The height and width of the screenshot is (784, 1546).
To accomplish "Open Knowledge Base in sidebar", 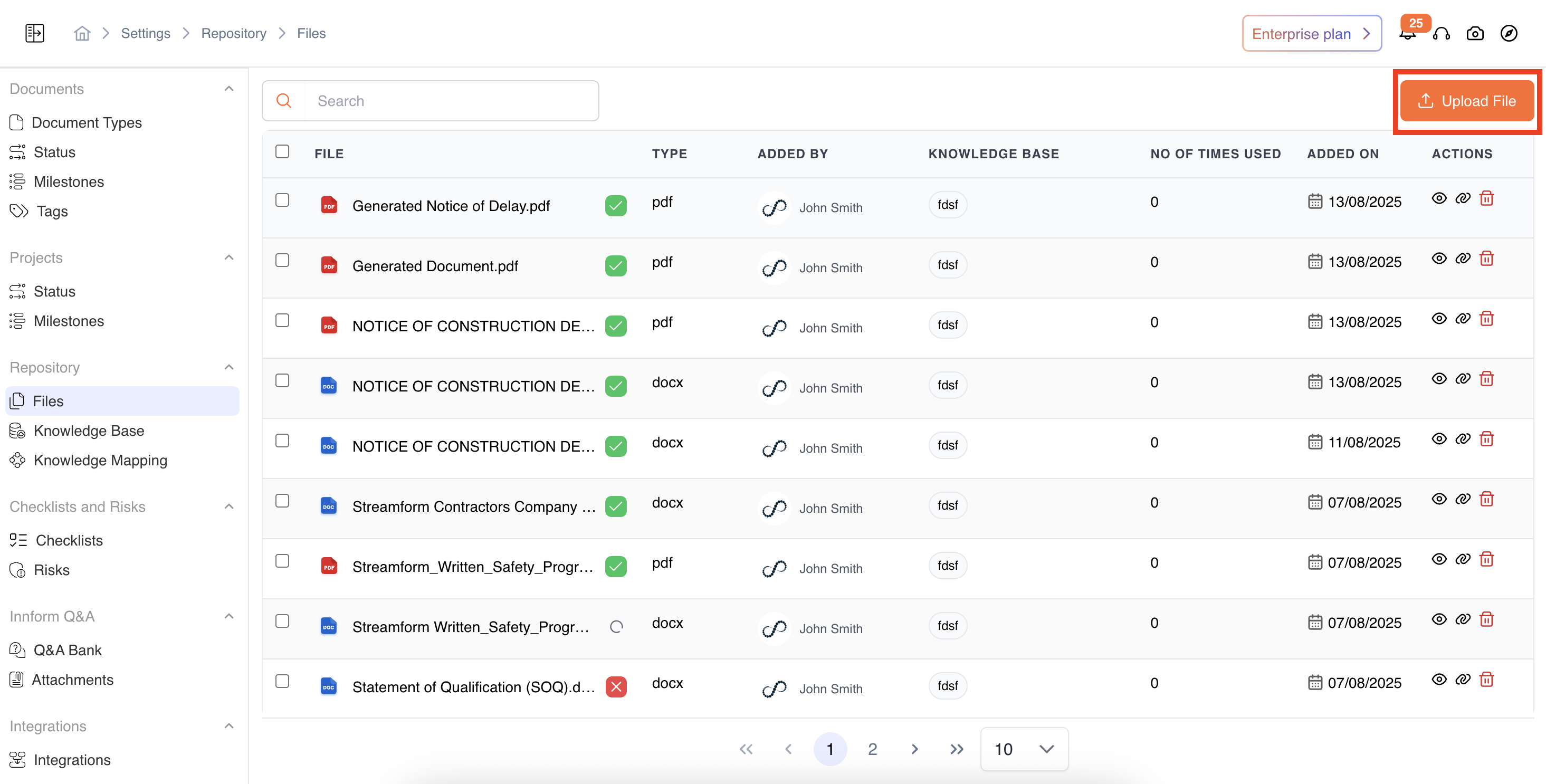I will click(x=89, y=431).
